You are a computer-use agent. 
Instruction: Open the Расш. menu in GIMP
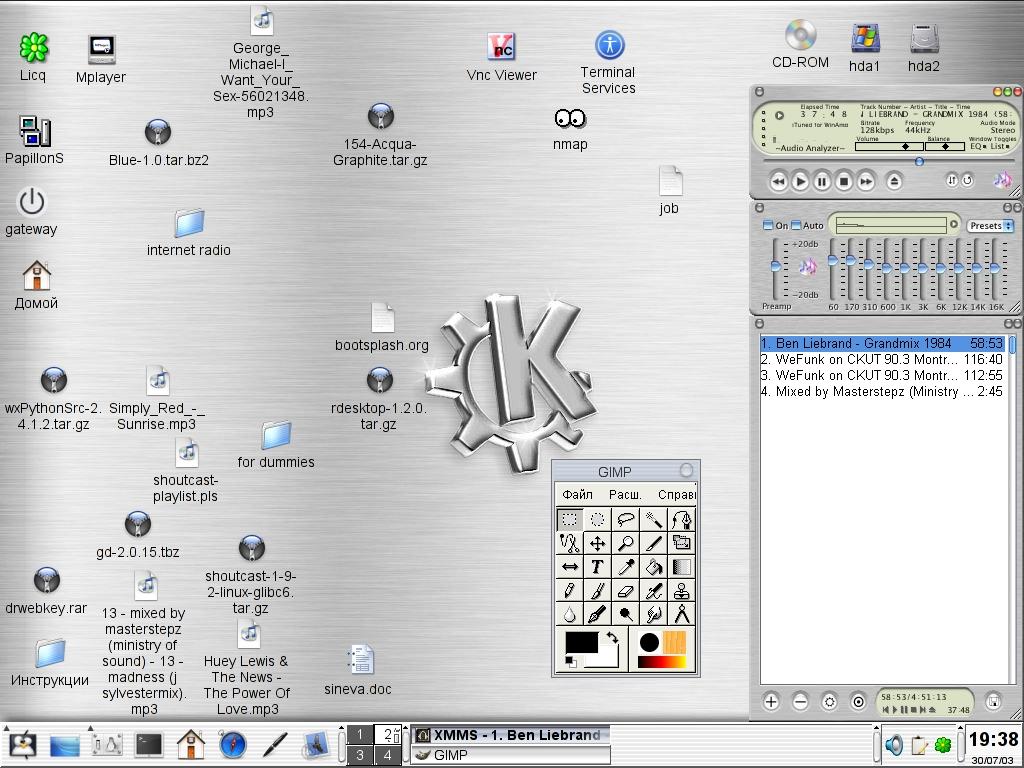625,494
